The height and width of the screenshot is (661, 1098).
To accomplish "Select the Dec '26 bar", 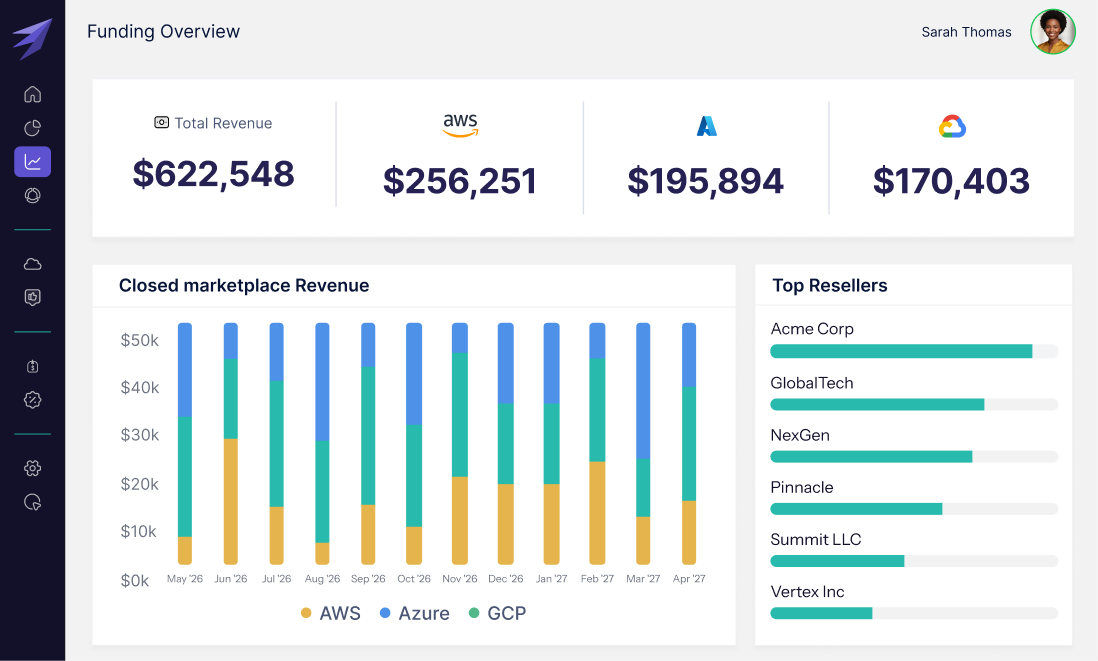I will point(506,443).
